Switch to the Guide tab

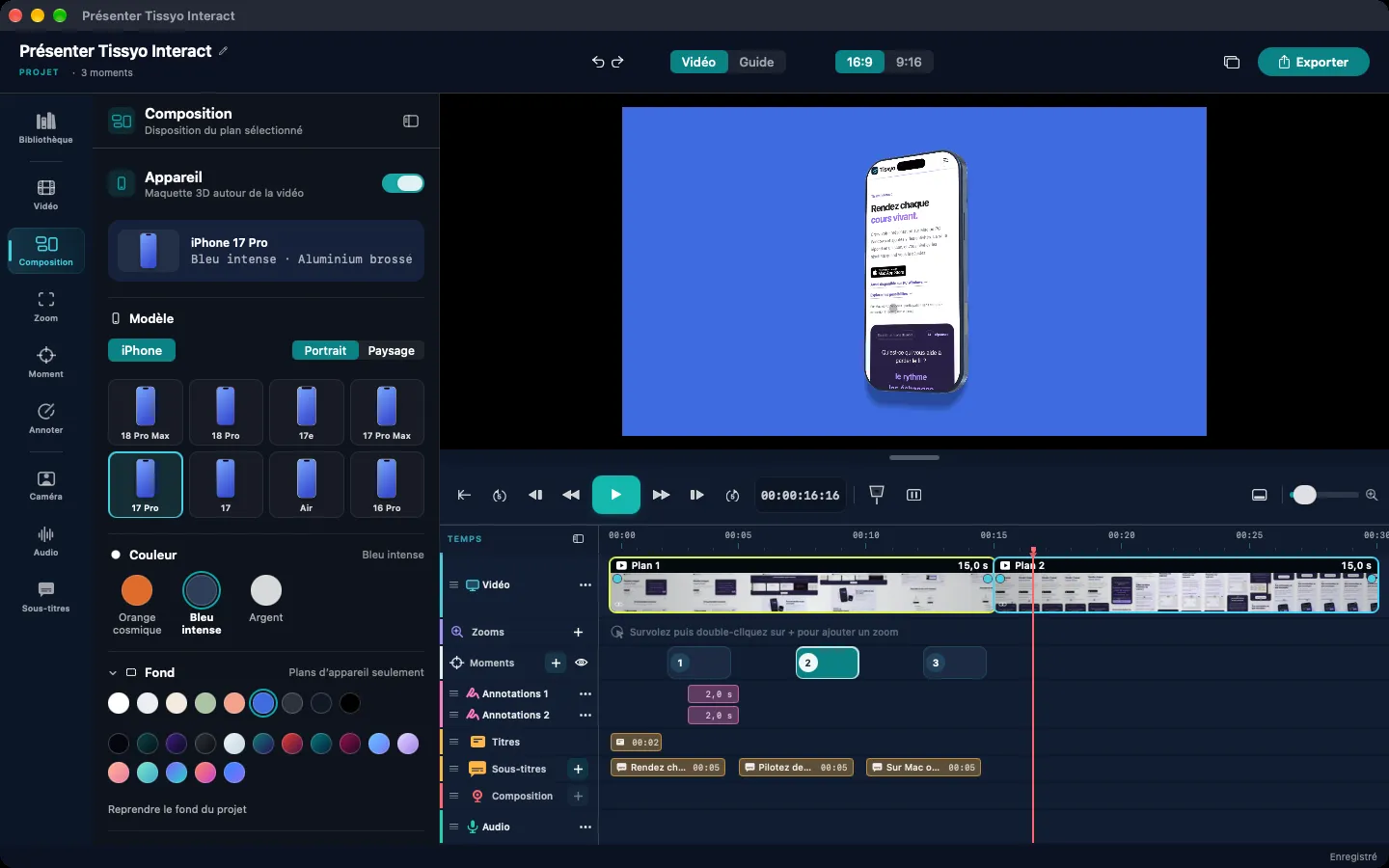(x=756, y=62)
